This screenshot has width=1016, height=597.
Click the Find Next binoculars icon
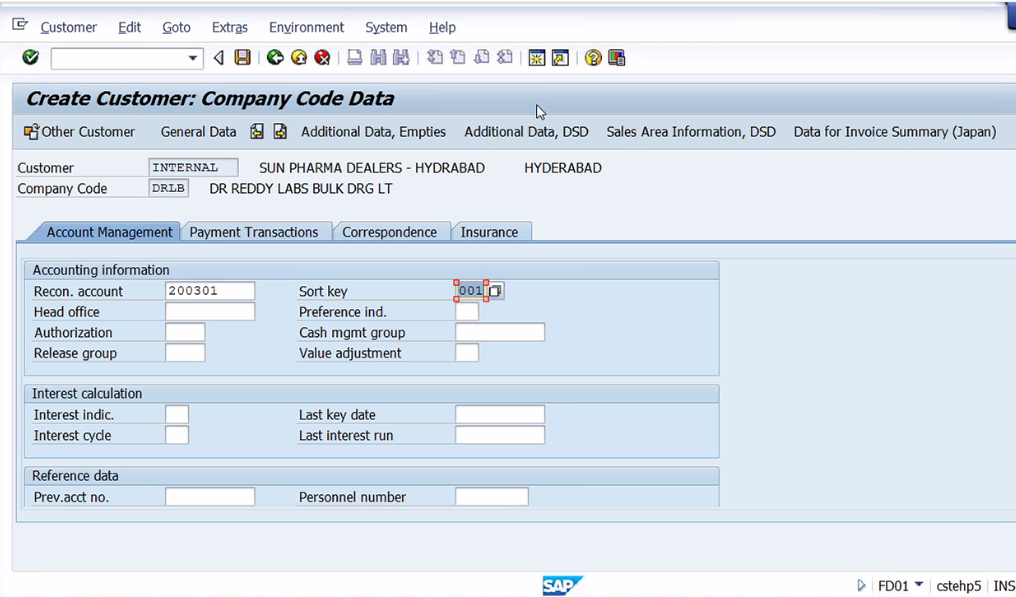click(x=402, y=58)
